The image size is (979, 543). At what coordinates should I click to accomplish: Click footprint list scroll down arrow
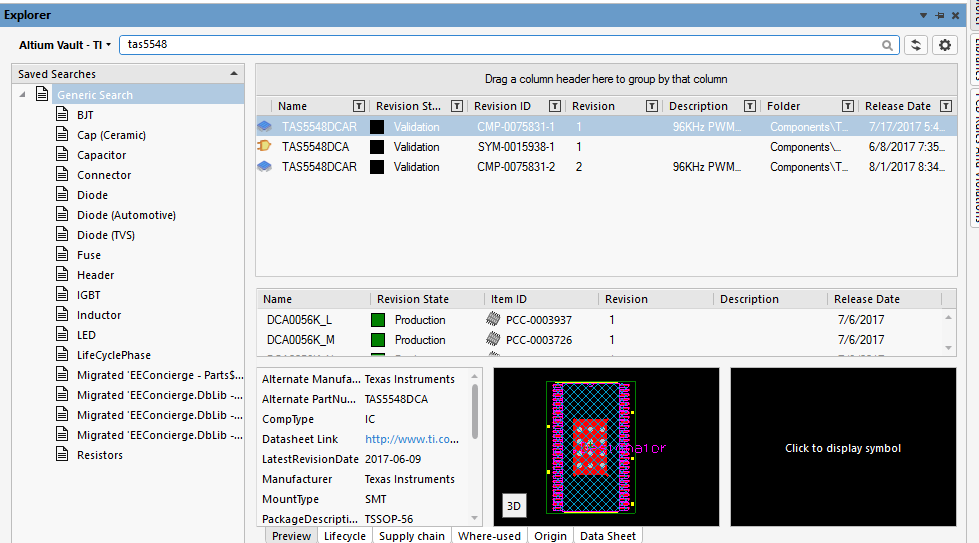pyautogui.click(x=948, y=348)
